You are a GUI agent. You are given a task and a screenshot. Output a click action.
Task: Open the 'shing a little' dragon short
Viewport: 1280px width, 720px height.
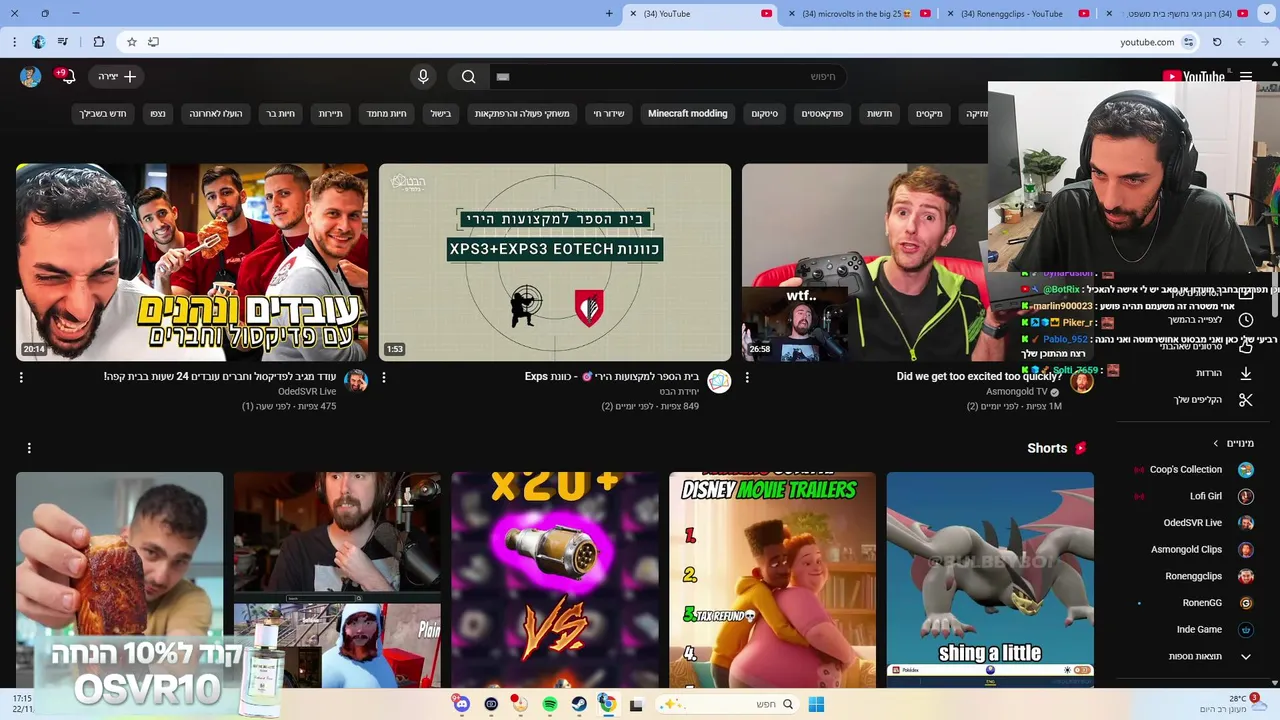[x=990, y=580]
